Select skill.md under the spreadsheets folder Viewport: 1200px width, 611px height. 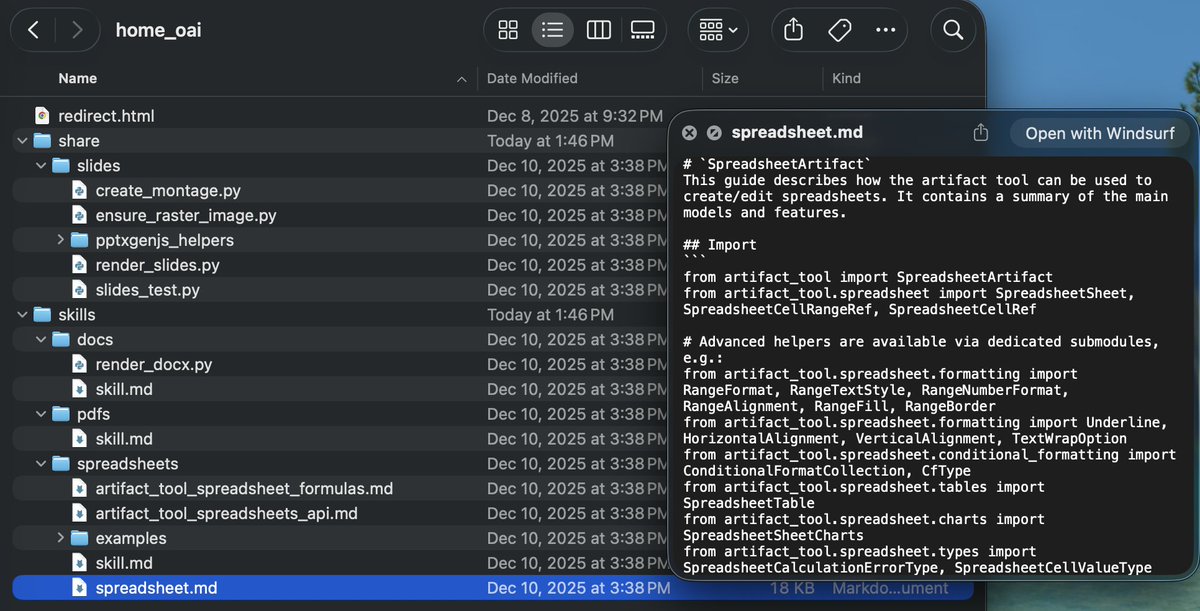[x=124, y=563]
